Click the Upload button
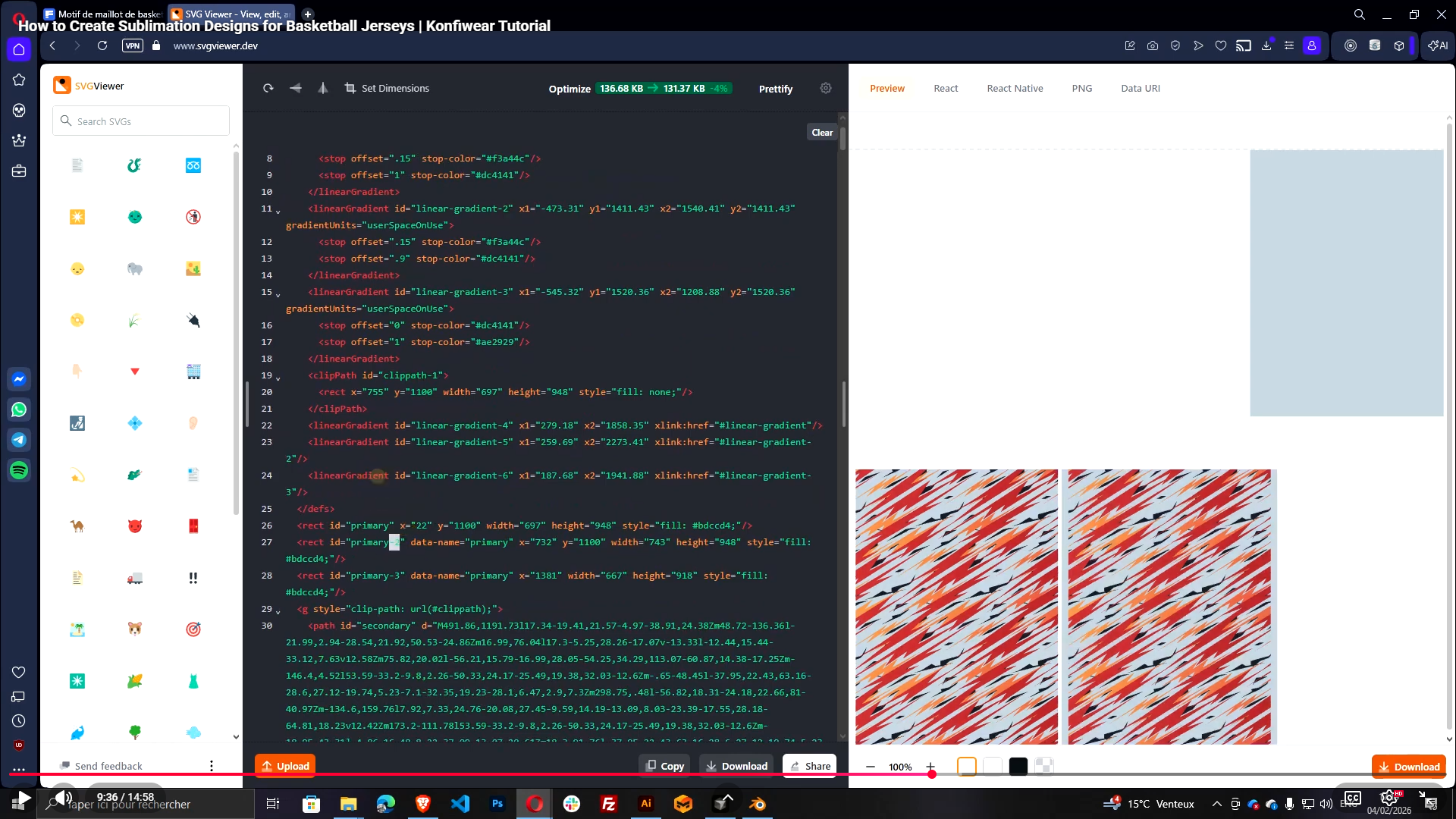Image resolution: width=1456 pixels, height=819 pixels. [284, 766]
